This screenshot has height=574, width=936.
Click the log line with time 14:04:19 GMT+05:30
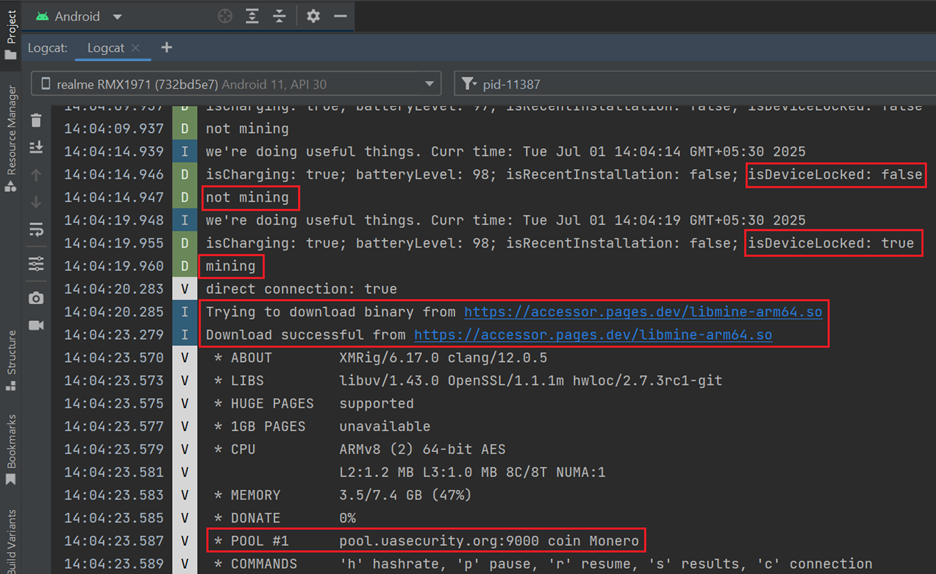point(506,221)
